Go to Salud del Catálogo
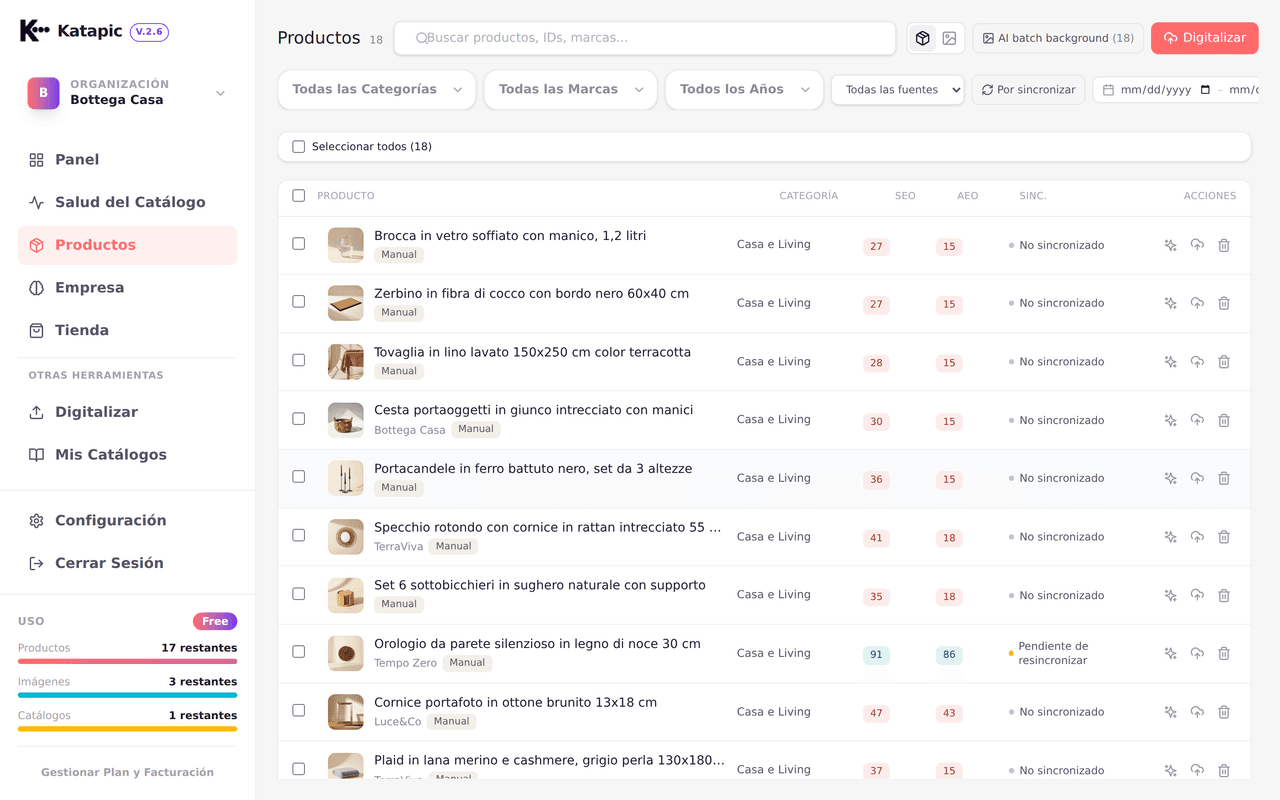This screenshot has width=1280, height=800. click(127, 202)
